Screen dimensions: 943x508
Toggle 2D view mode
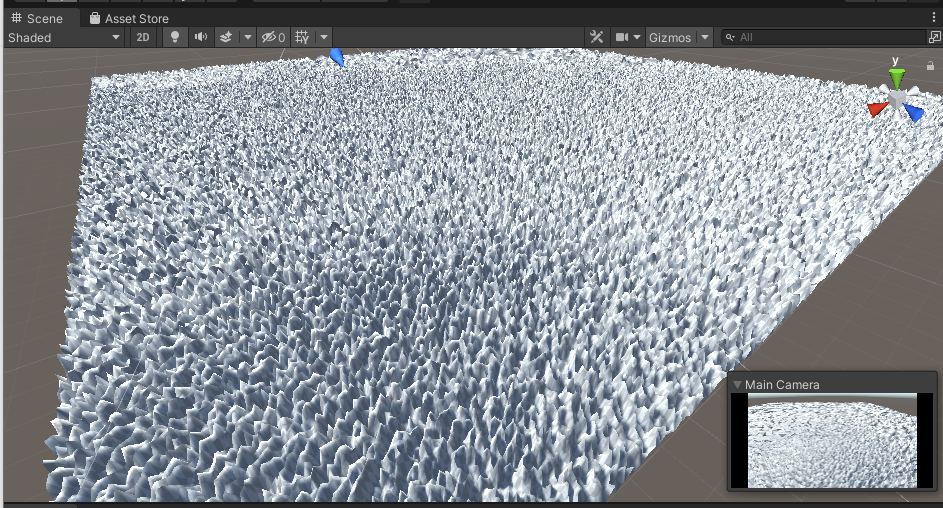[x=143, y=37]
